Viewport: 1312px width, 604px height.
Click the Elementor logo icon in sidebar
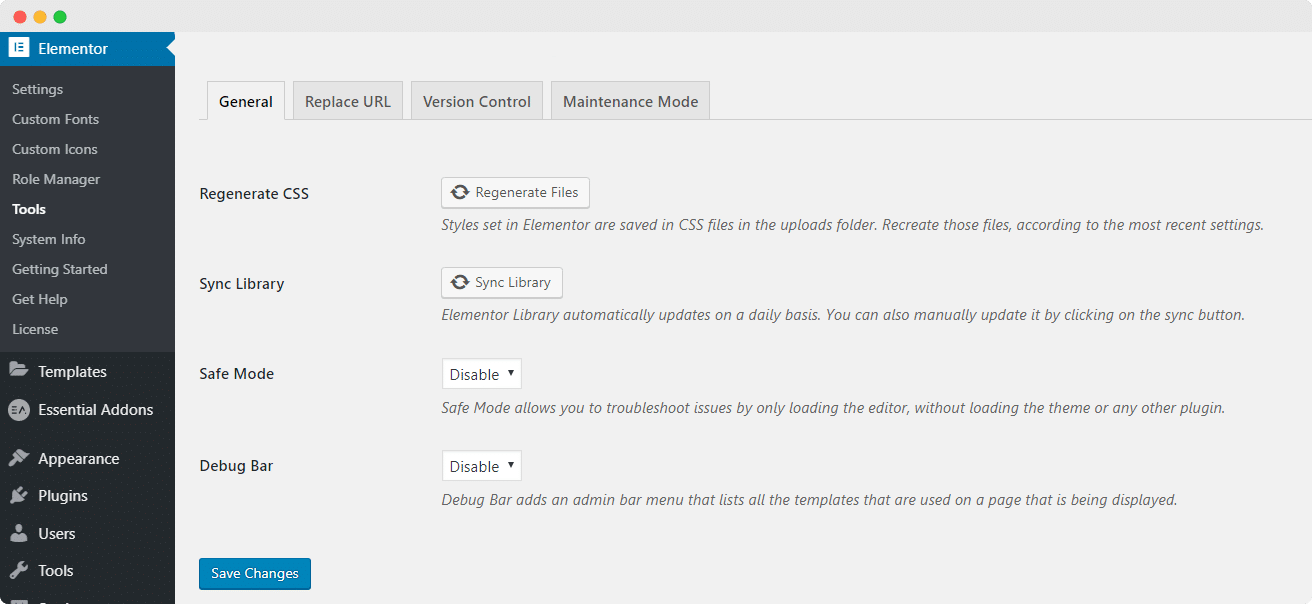coord(18,48)
